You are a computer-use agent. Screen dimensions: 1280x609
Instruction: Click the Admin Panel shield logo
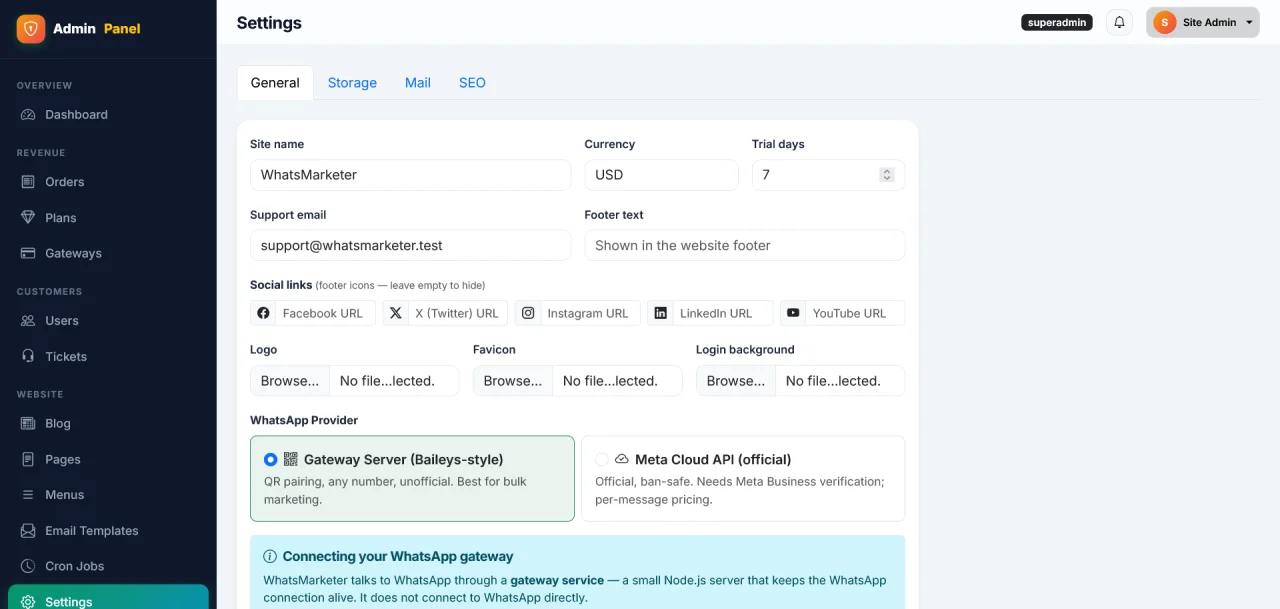[31, 28]
